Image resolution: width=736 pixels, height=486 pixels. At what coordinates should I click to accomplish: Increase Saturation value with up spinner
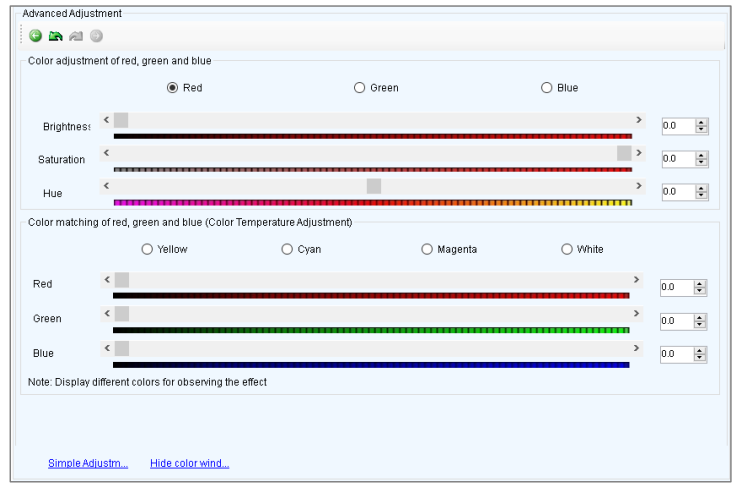tap(701, 155)
